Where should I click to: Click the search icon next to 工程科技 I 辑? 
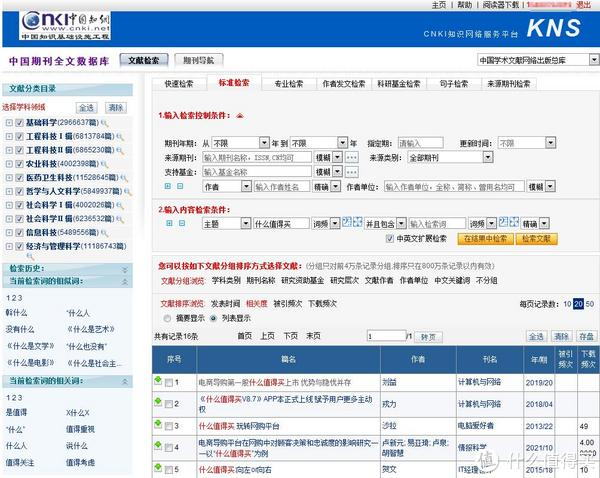tap(120, 137)
